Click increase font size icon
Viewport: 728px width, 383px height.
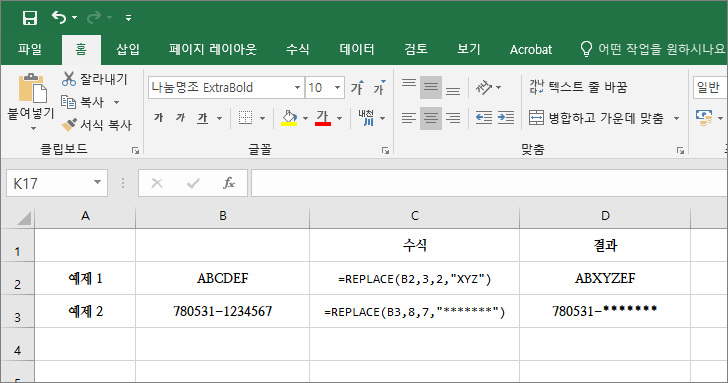click(x=357, y=87)
